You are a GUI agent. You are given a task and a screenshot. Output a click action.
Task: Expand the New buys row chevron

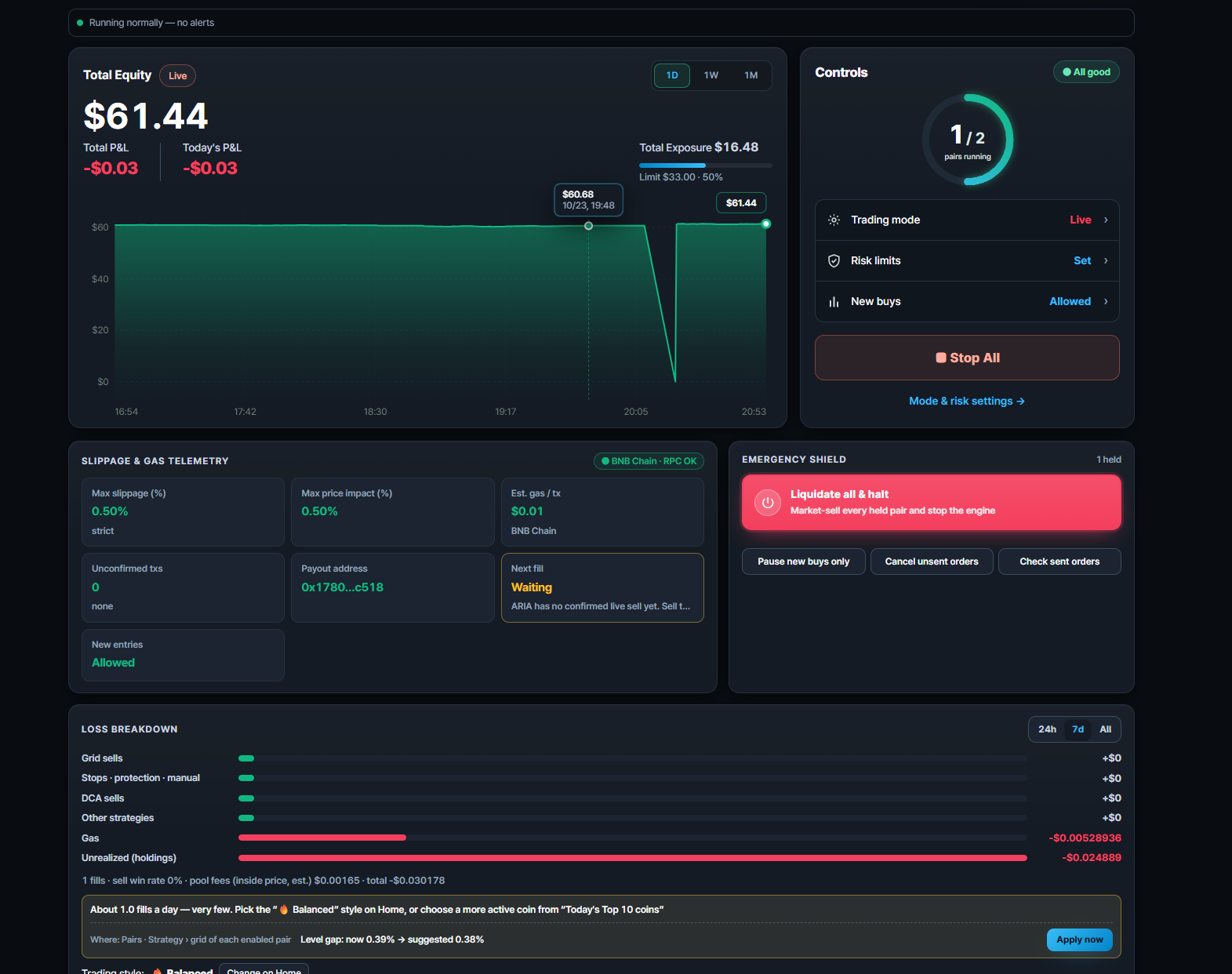click(x=1106, y=301)
